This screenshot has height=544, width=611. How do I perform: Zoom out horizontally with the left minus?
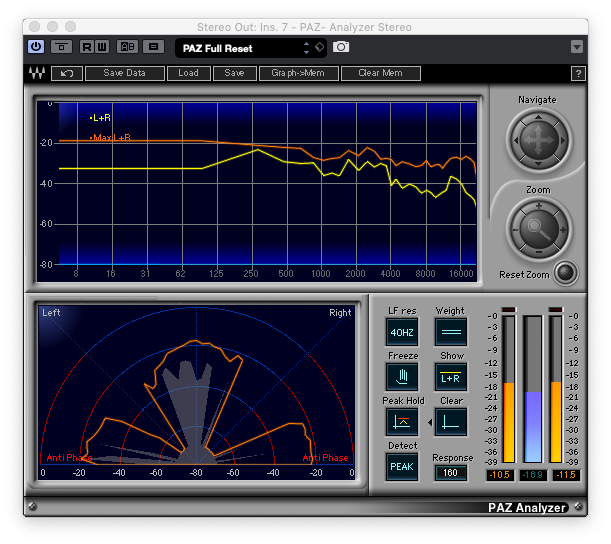click(x=515, y=230)
